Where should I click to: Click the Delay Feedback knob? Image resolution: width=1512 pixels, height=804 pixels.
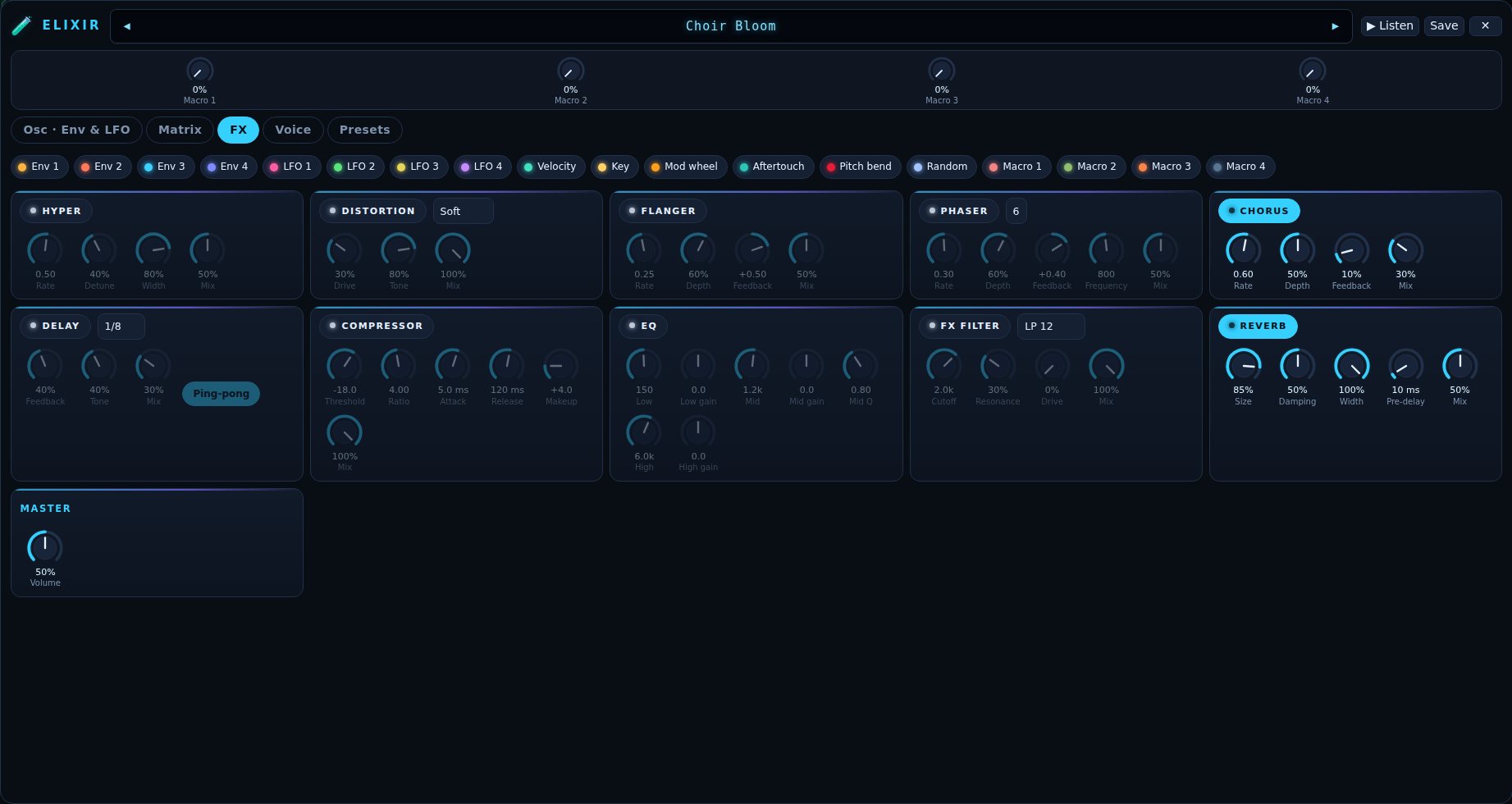[x=45, y=365]
